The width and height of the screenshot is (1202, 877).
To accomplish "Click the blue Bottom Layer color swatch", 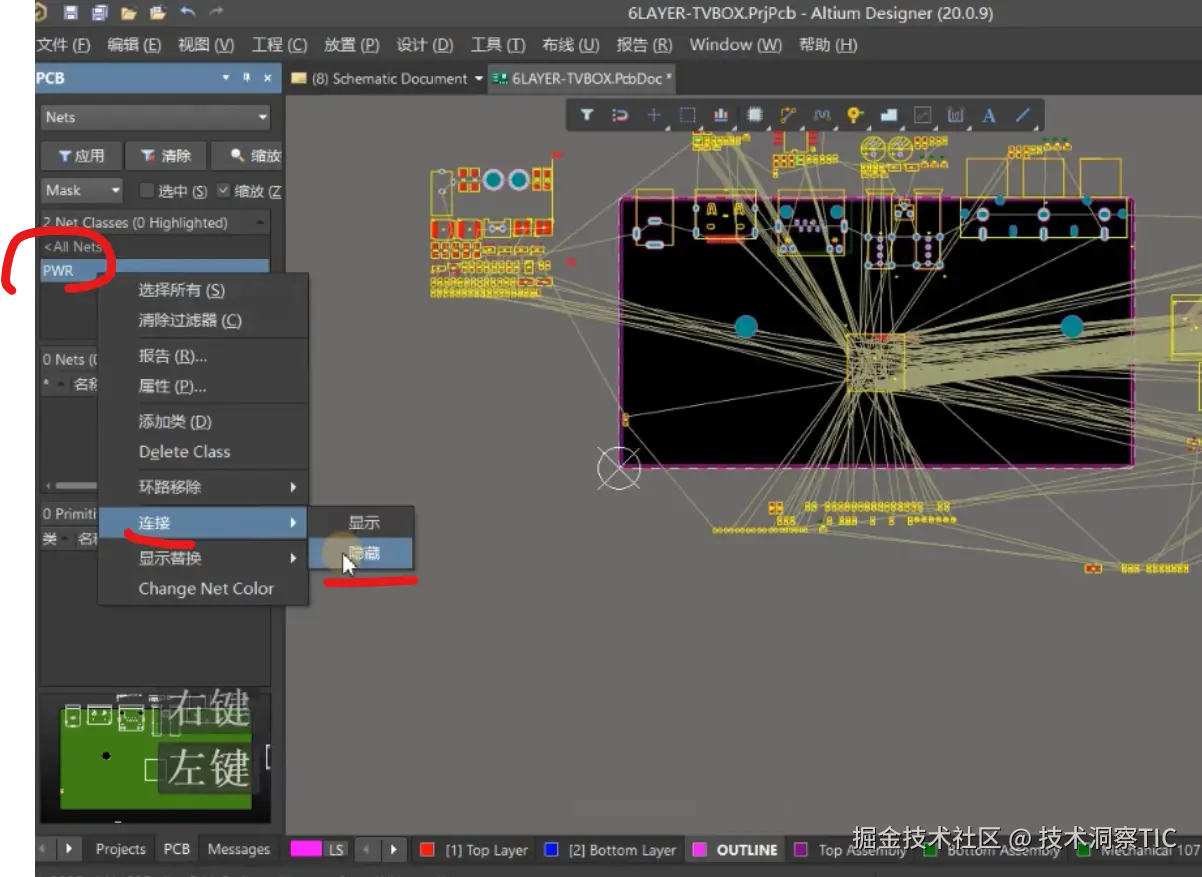I will click(551, 850).
